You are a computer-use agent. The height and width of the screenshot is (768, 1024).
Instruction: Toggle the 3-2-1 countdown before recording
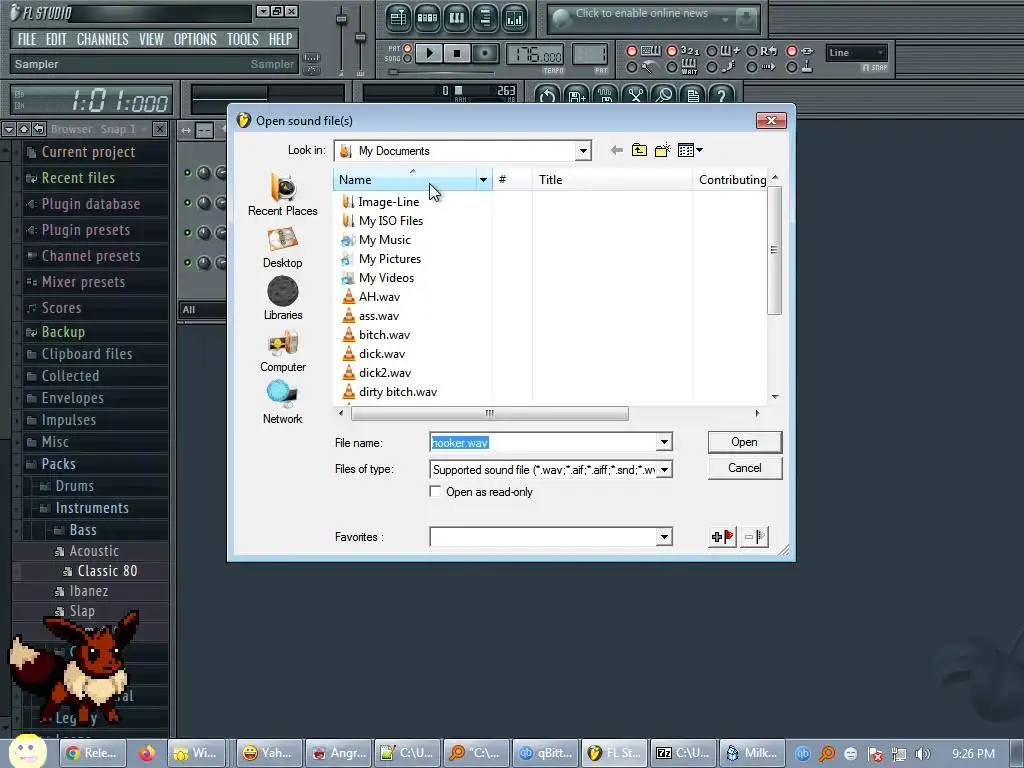671,51
